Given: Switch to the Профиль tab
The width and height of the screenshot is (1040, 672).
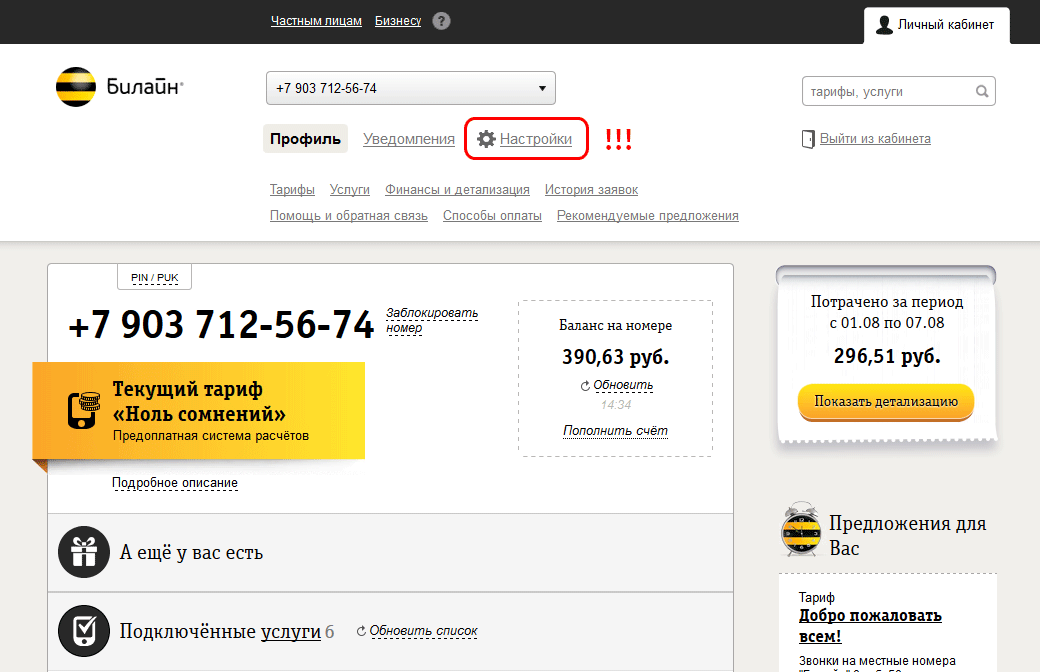Looking at the screenshot, I should pyautogui.click(x=305, y=139).
